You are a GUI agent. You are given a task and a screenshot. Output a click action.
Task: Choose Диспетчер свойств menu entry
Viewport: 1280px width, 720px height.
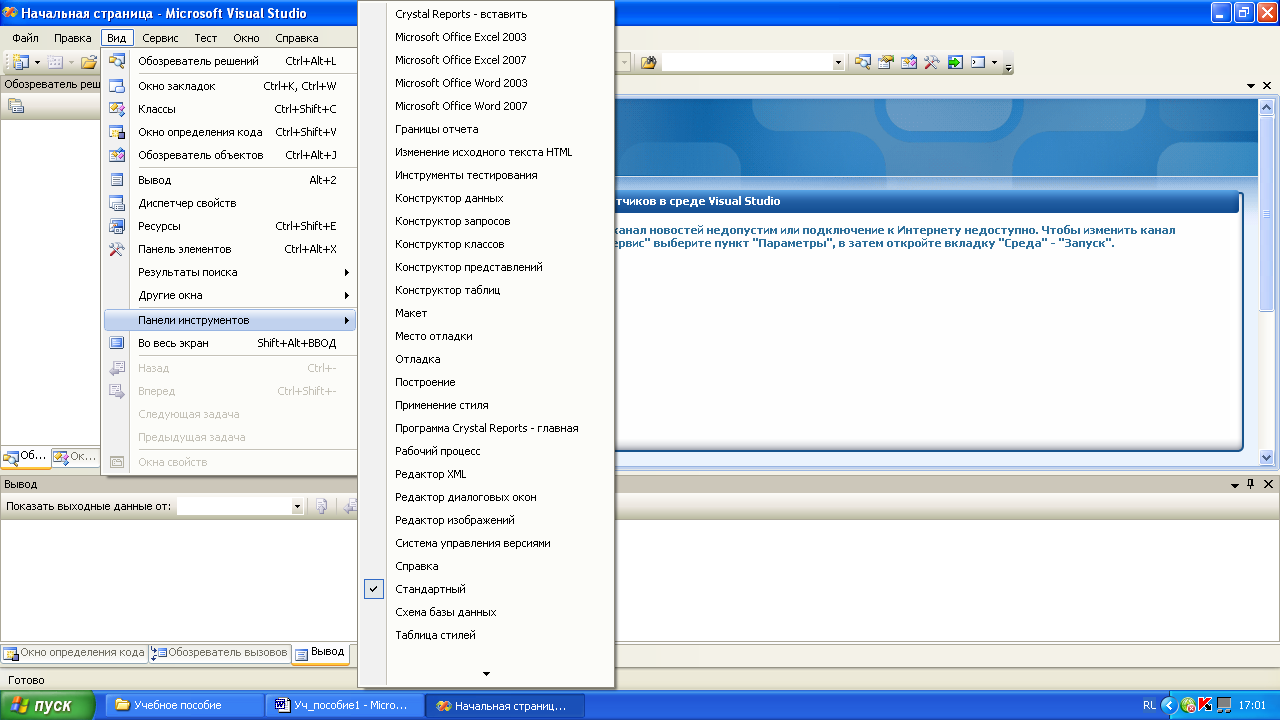click(x=230, y=203)
